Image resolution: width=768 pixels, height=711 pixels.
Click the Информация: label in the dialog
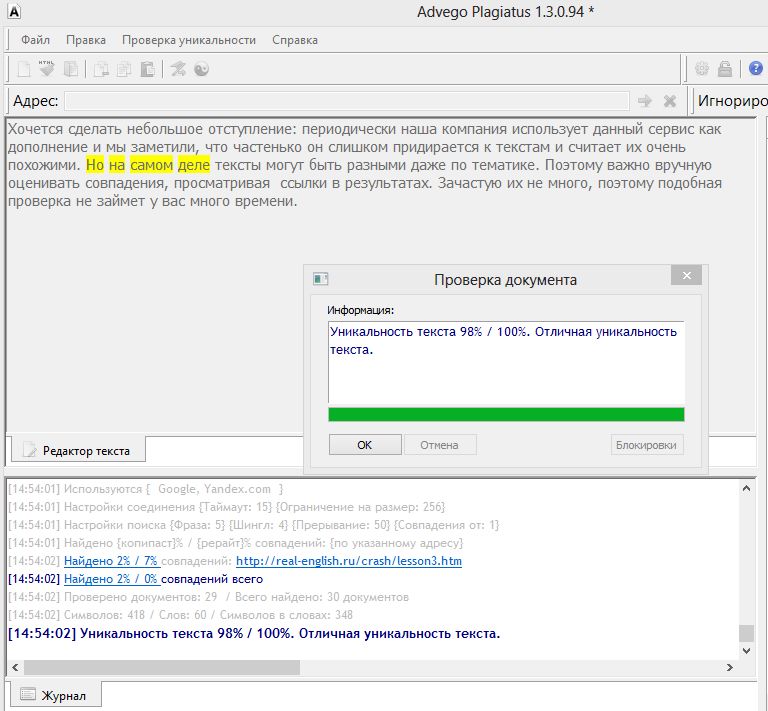360,310
